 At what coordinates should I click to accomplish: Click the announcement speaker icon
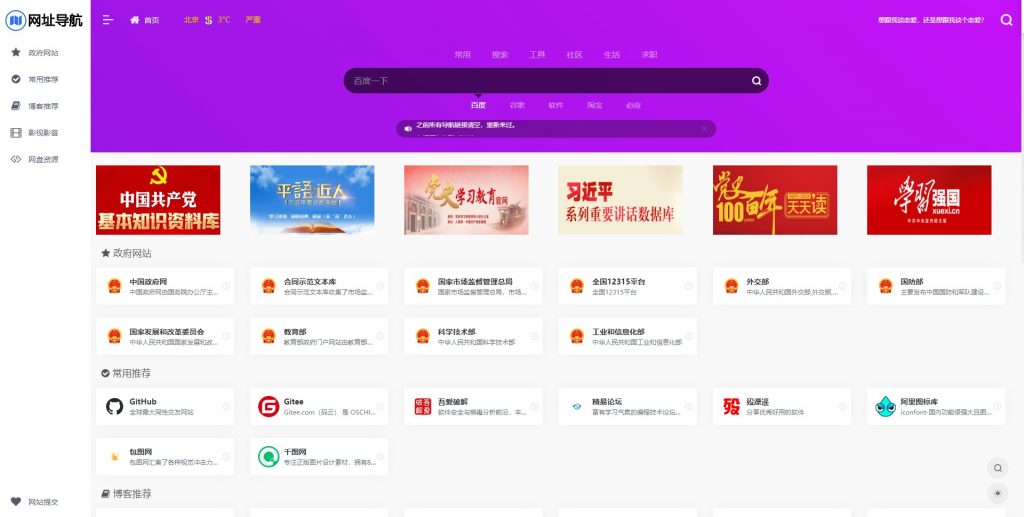tap(408, 129)
